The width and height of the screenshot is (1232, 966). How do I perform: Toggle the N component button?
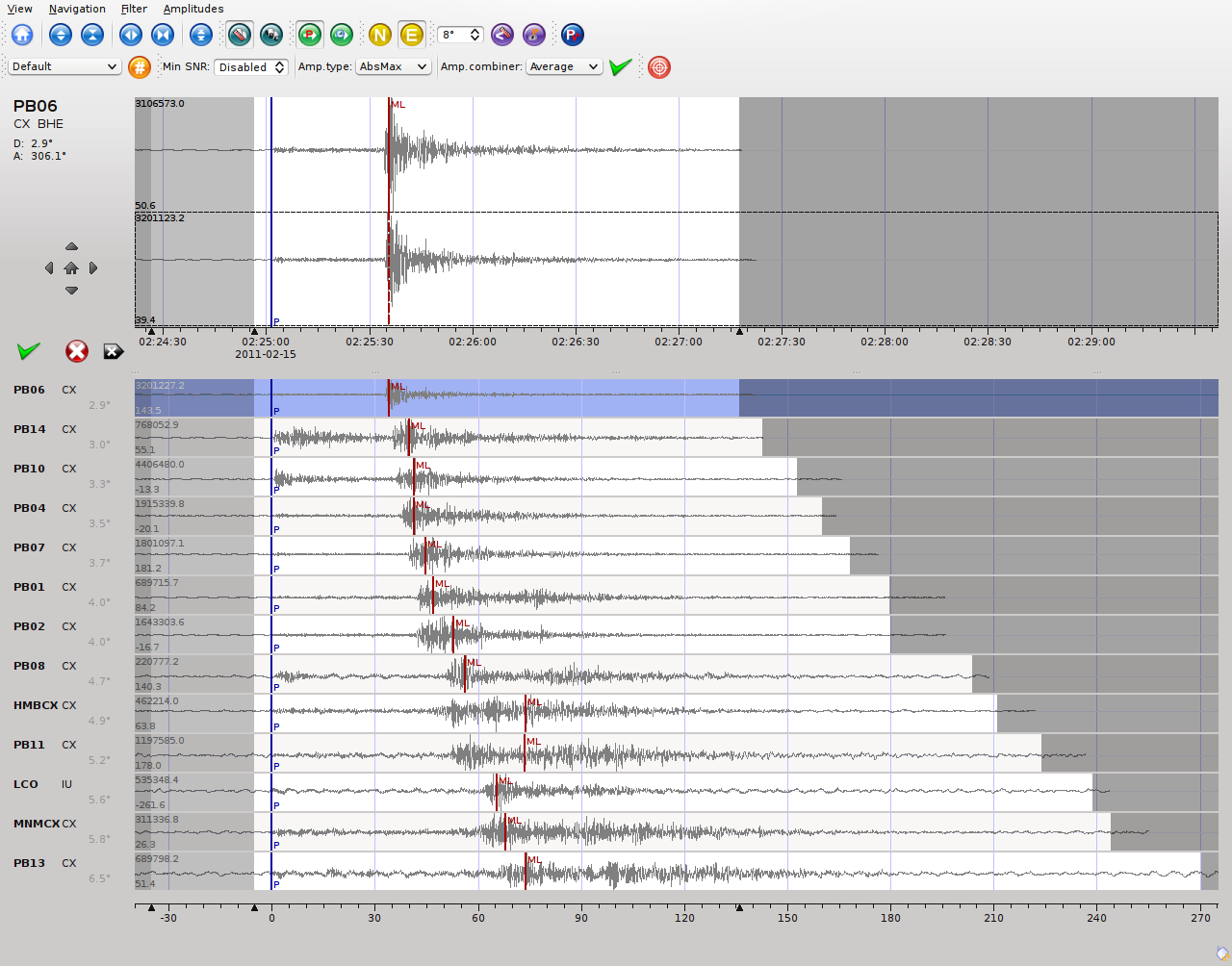point(379,35)
